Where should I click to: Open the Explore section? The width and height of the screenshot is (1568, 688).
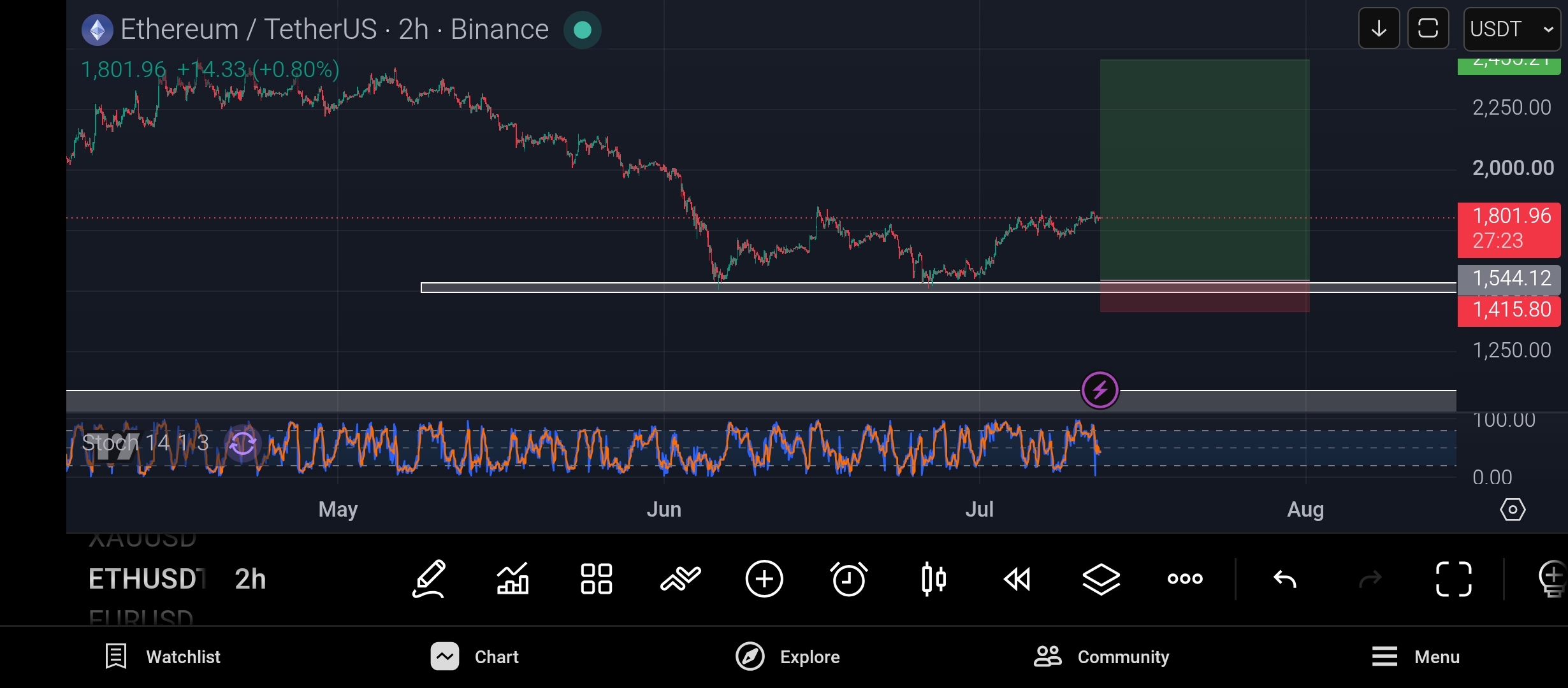click(788, 657)
